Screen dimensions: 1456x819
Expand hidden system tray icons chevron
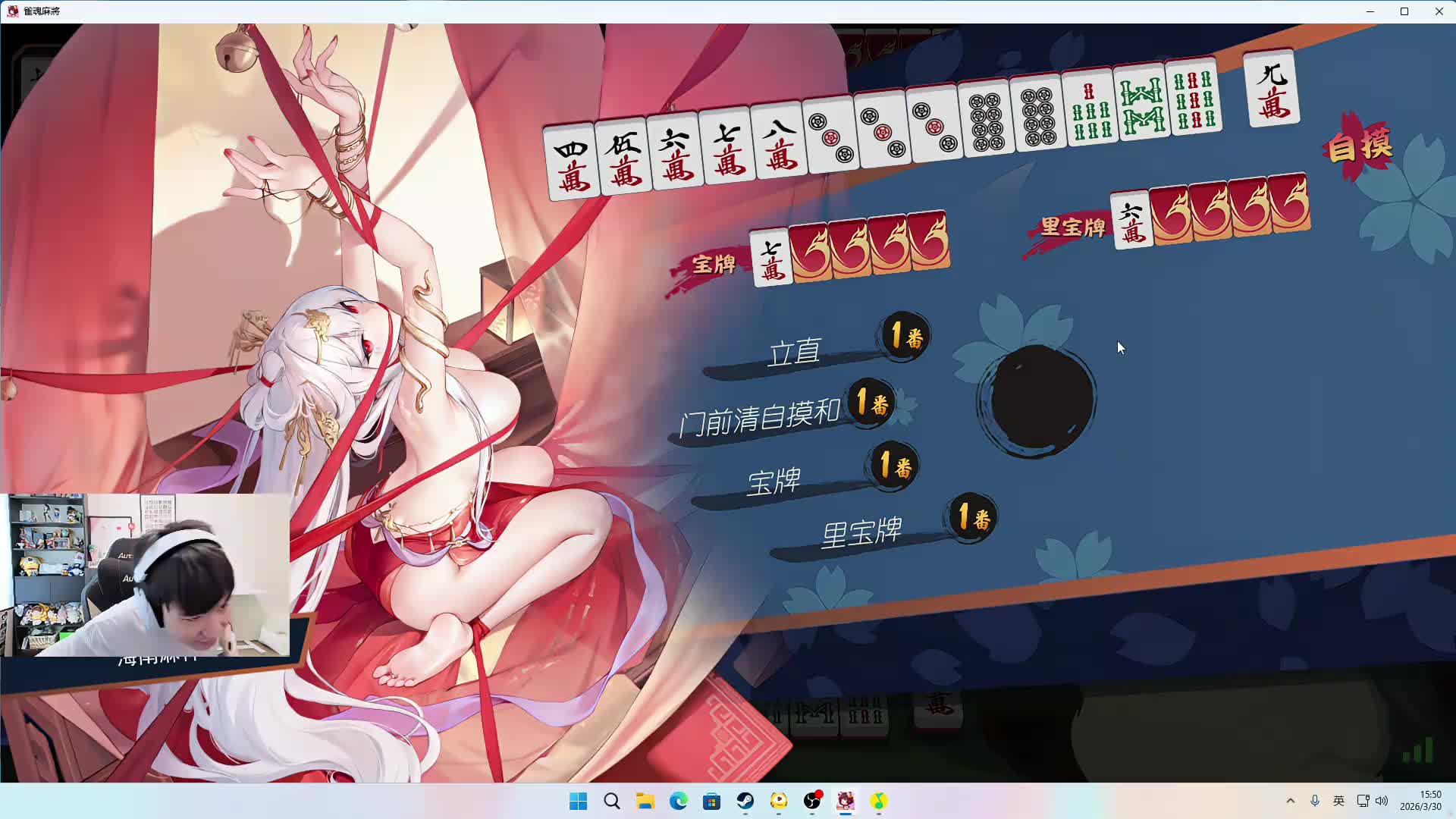(1290, 801)
